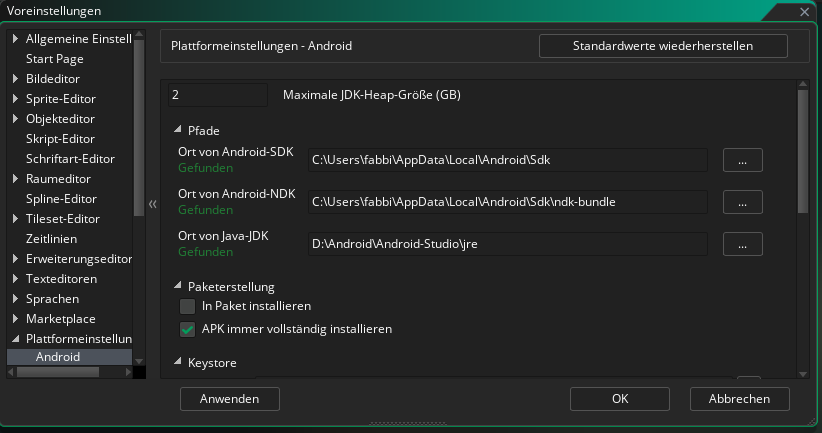Browse for the Java-JDK location
The width and height of the screenshot is (822, 433).
(x=742, y=244)
